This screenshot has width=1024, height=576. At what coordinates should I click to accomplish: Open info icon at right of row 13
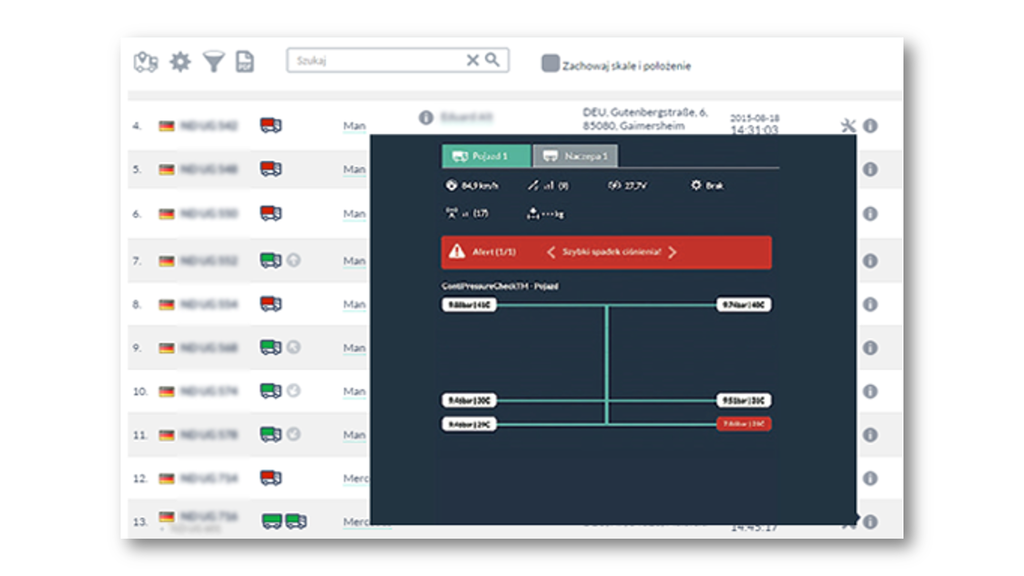pos(870,522)
